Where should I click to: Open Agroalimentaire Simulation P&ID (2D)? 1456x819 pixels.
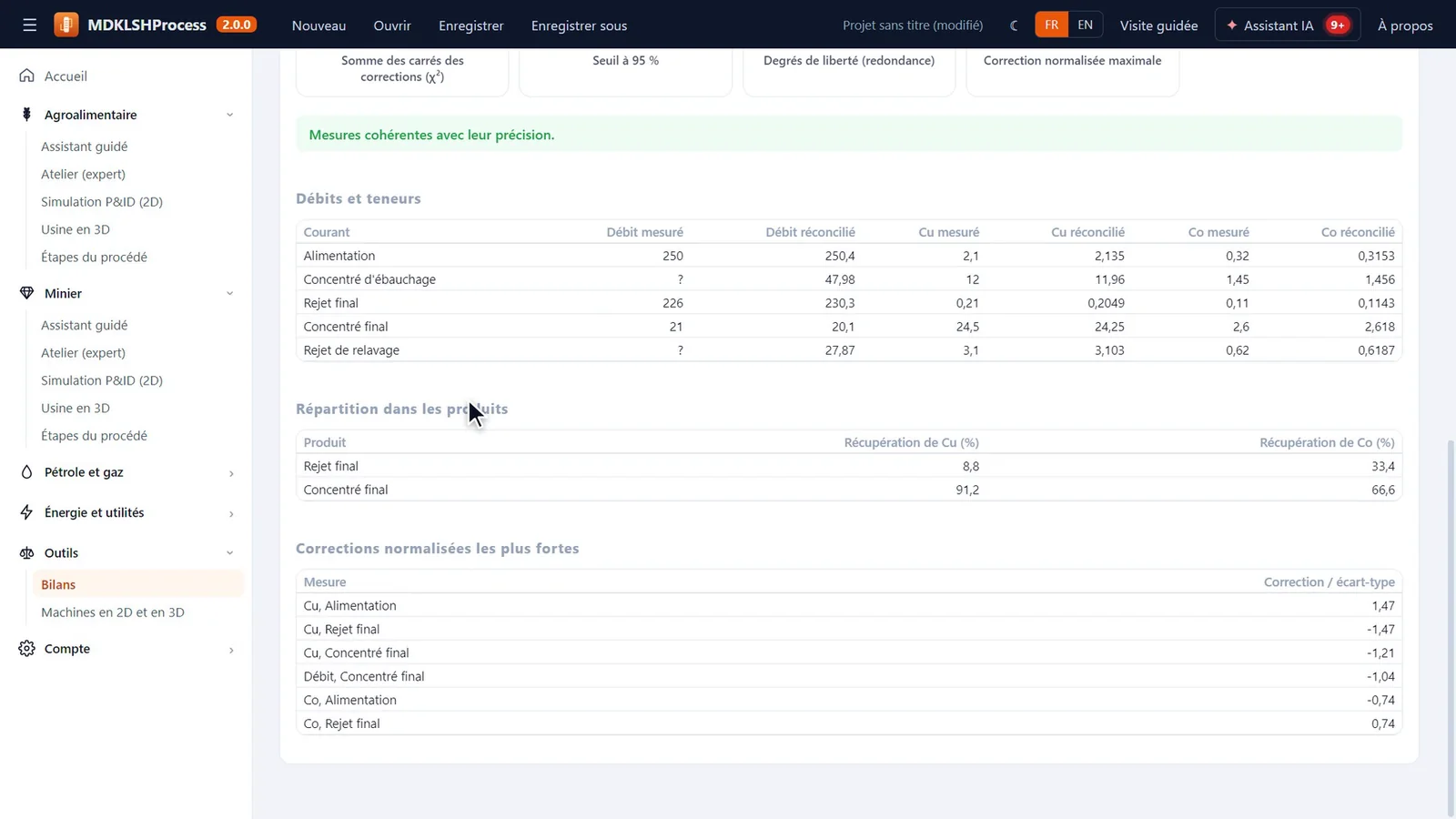[x=102, y=202]
